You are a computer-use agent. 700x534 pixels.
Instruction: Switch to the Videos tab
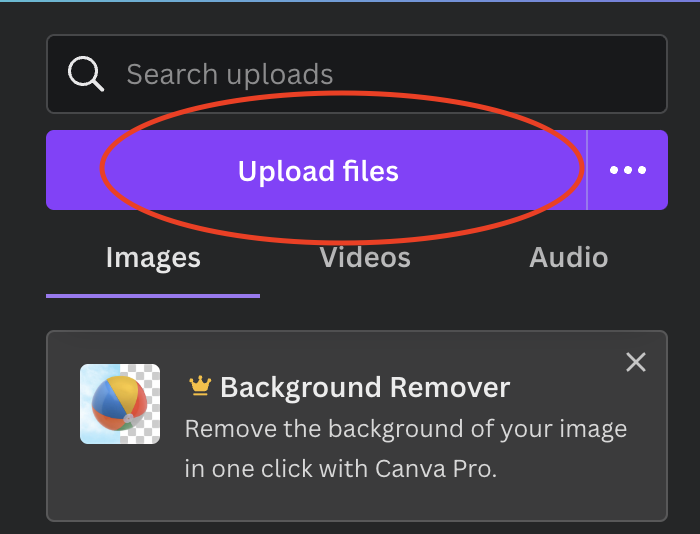(365, 258)
